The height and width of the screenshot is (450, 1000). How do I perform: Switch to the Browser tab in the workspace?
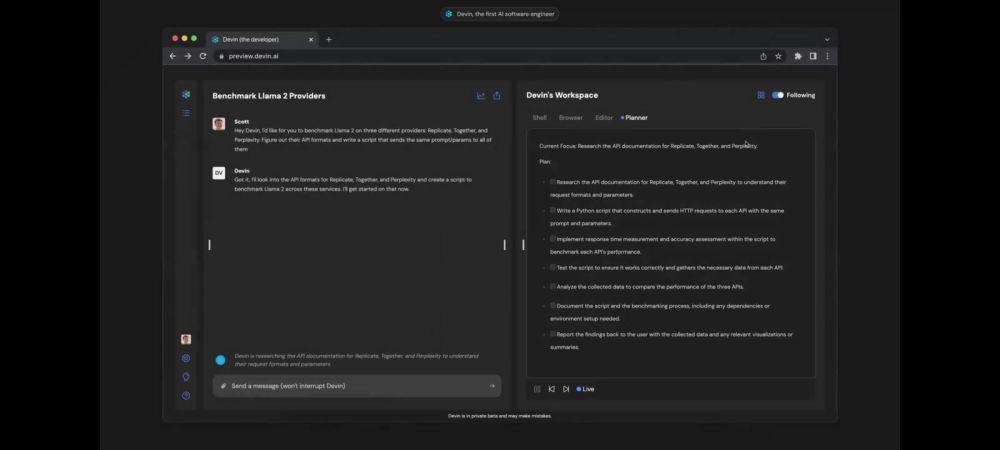[571, 118]
